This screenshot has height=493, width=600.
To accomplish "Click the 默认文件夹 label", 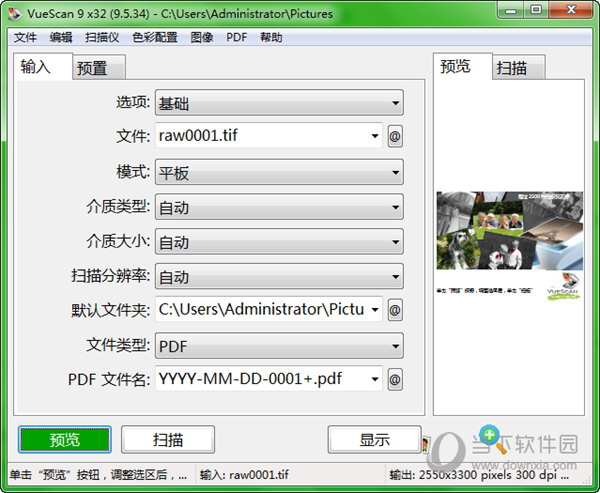I will [x=110, y=310].
